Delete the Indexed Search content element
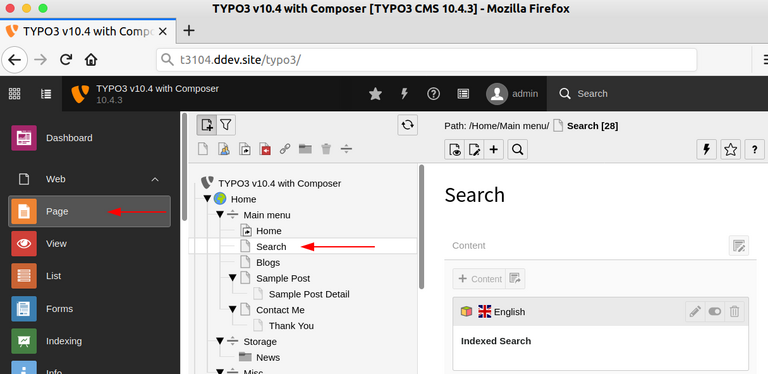This screenshot has width=768, height=374. [734, 311]
